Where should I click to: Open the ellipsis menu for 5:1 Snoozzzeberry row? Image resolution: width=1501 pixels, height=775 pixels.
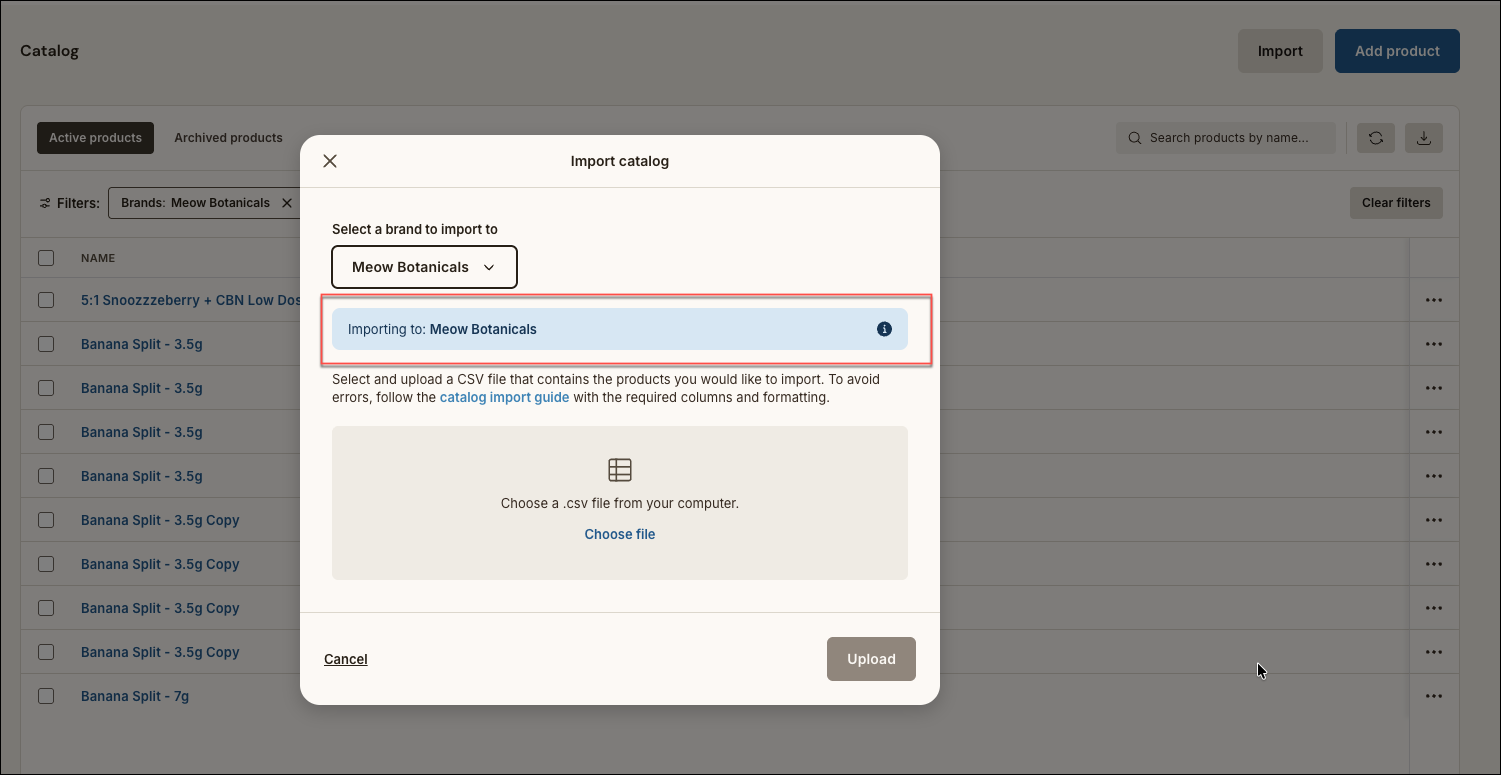pos(1434,300)
